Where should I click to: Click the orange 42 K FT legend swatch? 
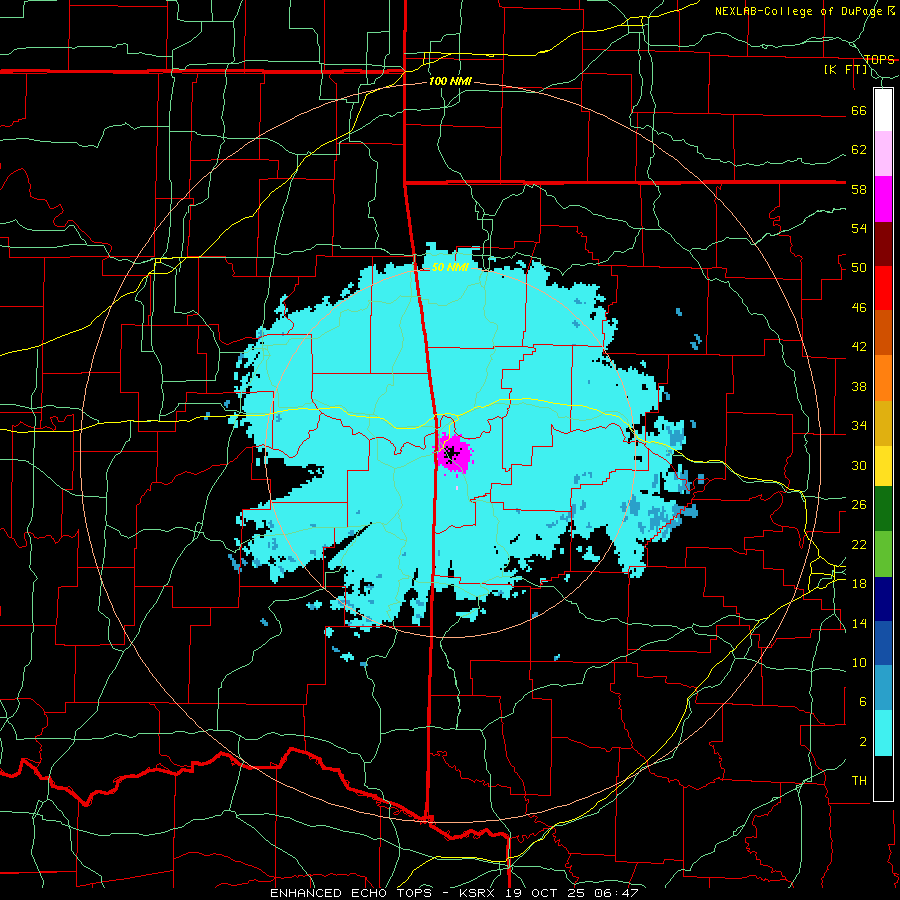[883, 377]
